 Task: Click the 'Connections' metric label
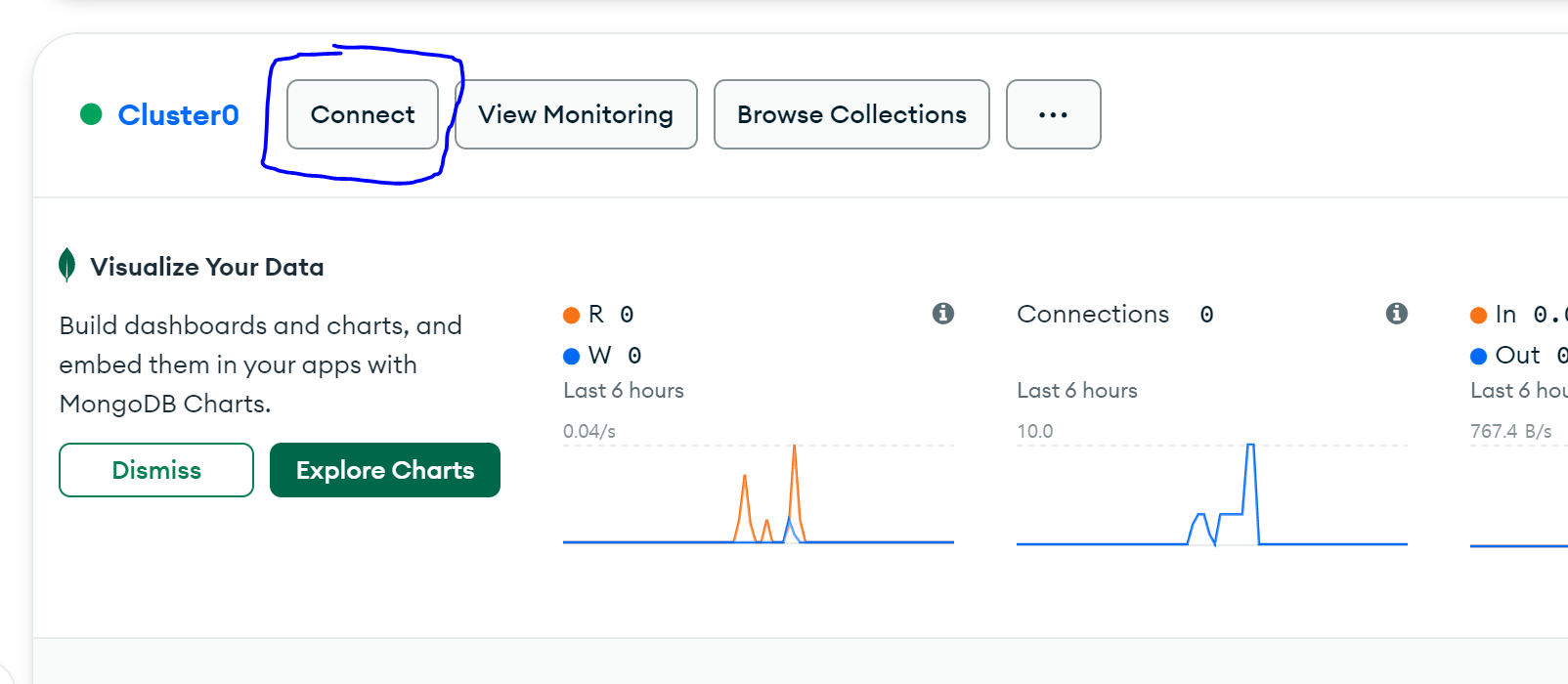click(1093, 314)
